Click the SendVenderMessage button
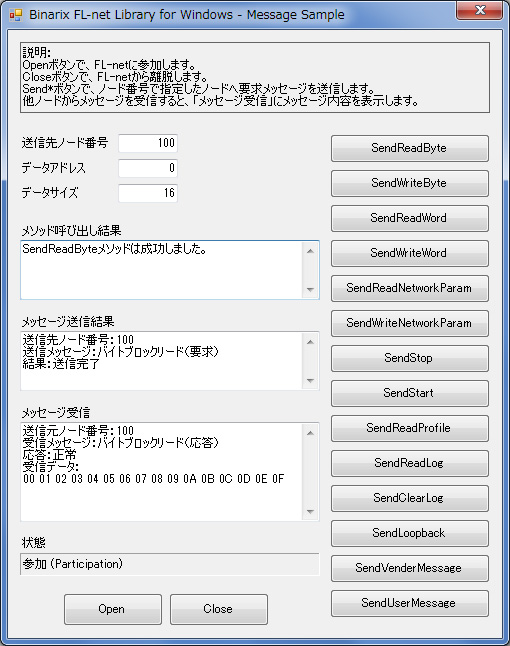Image resolution: width=510 pixels, height=646 pixels. click(409, 569)
